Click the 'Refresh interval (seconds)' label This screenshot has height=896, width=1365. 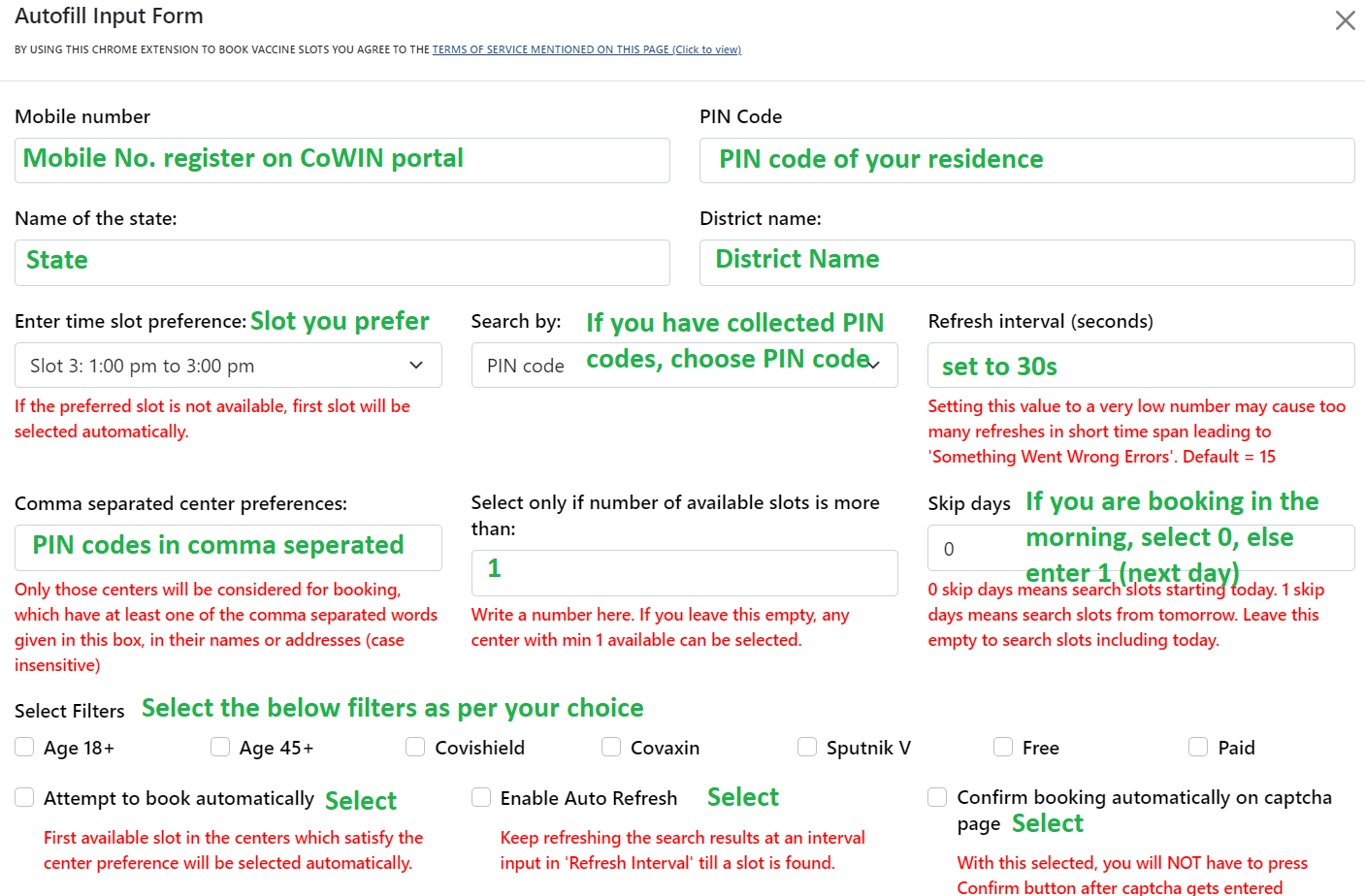1041,321
